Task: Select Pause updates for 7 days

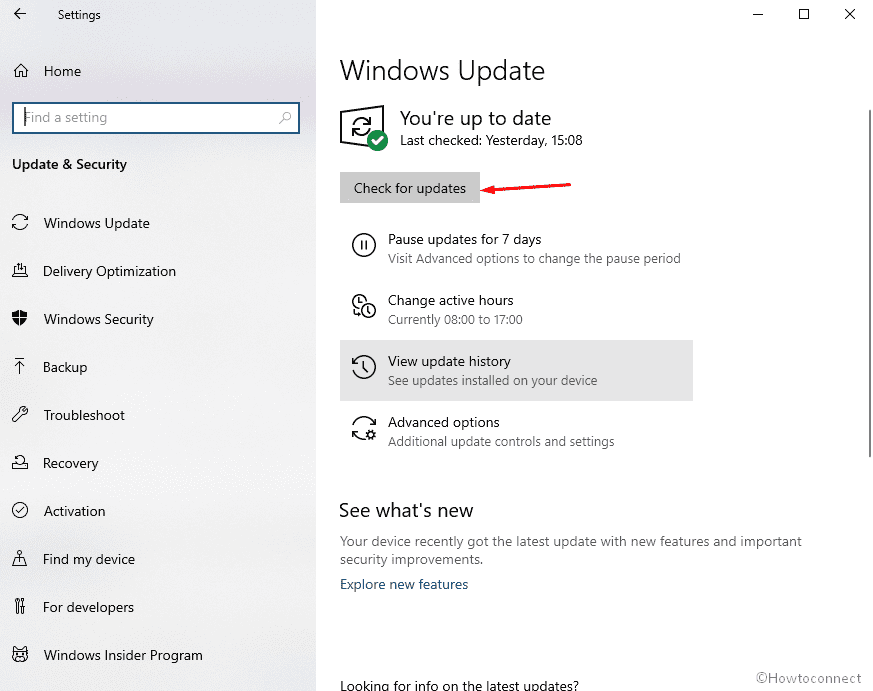Action: tap(516, 248)
